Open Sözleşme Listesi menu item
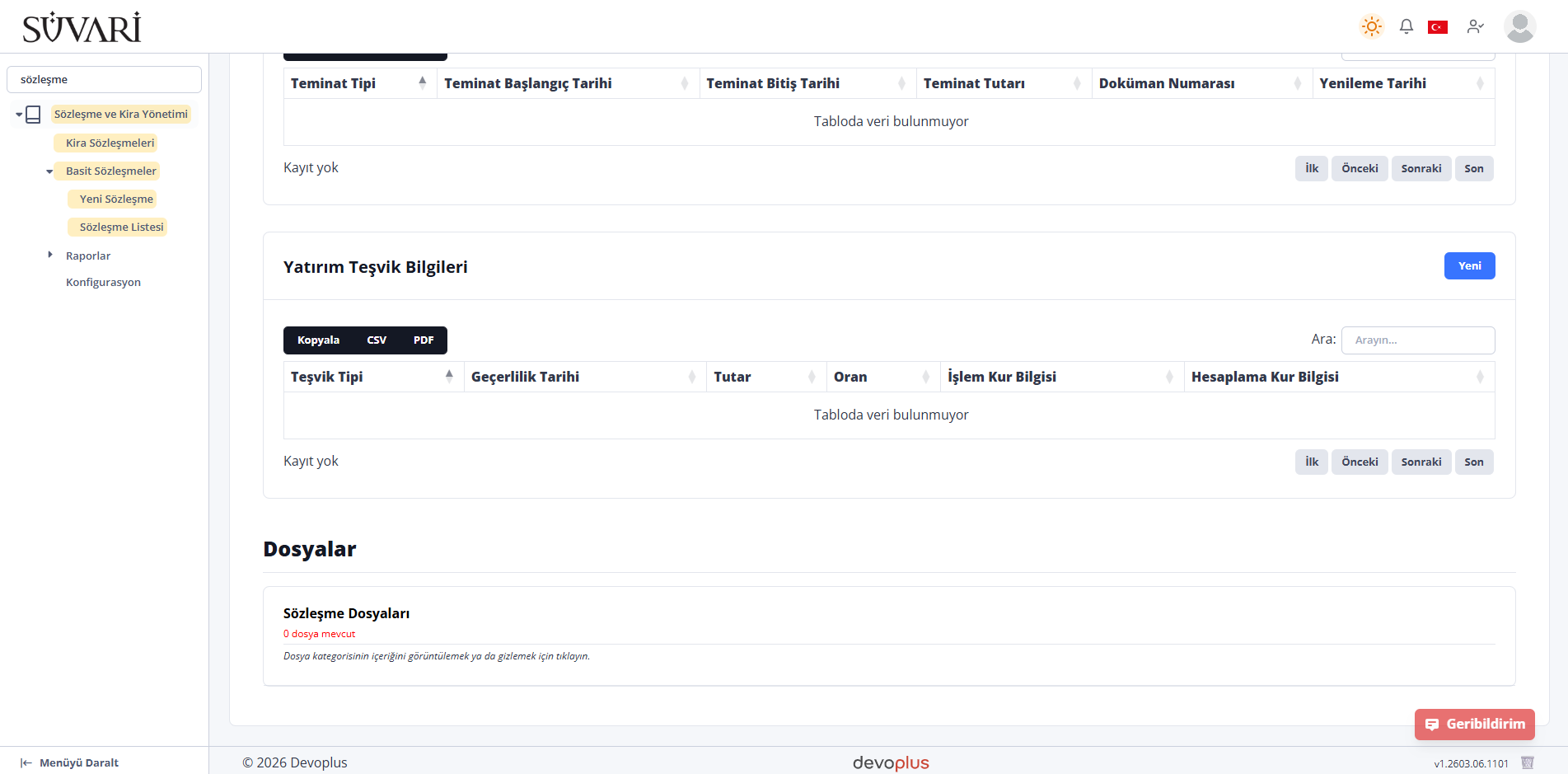Image resolution: width=1568 pixels, height=774 pixels. tap(121, 227)
